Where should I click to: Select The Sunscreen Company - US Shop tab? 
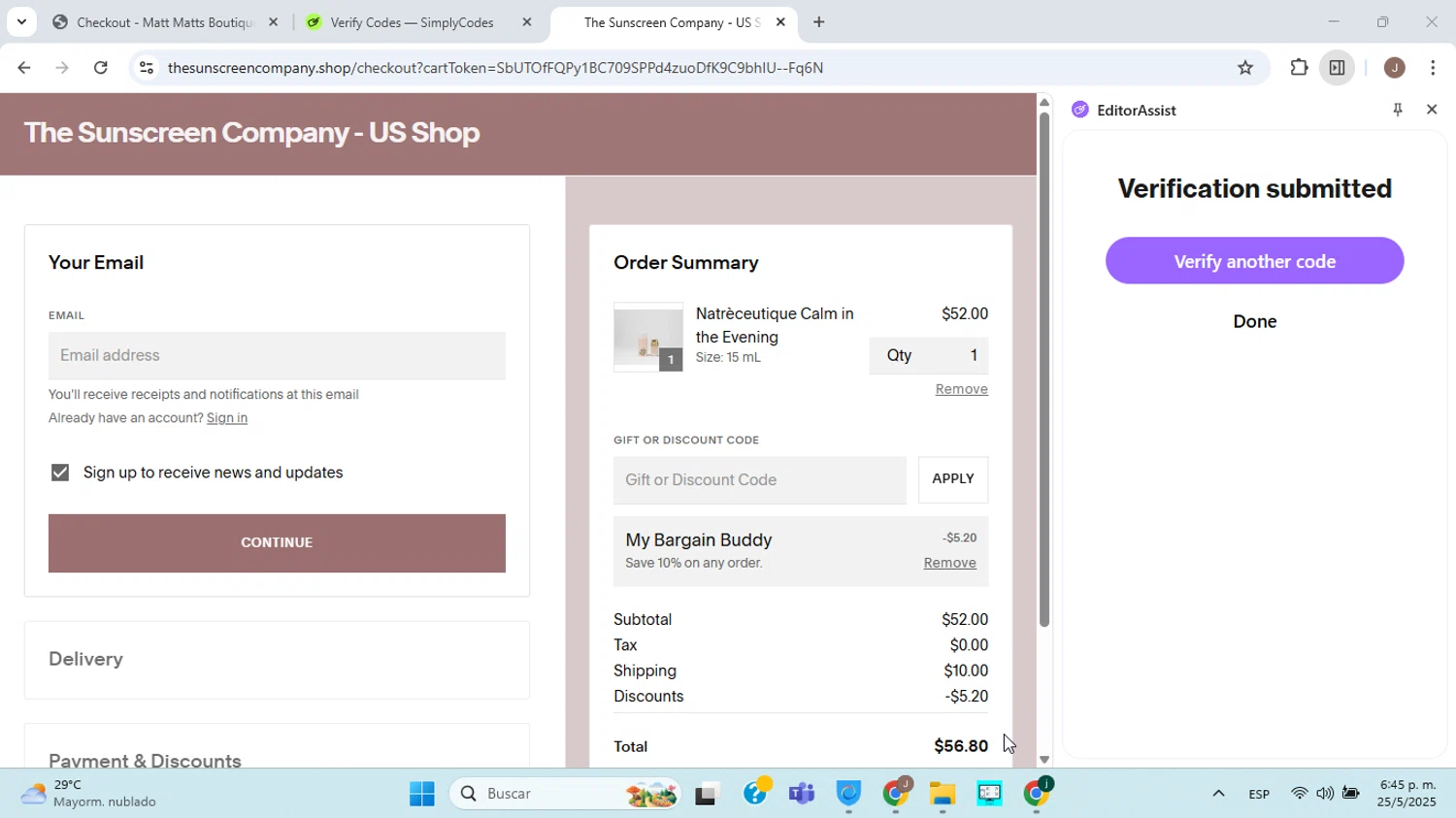[x=672, y=21]
